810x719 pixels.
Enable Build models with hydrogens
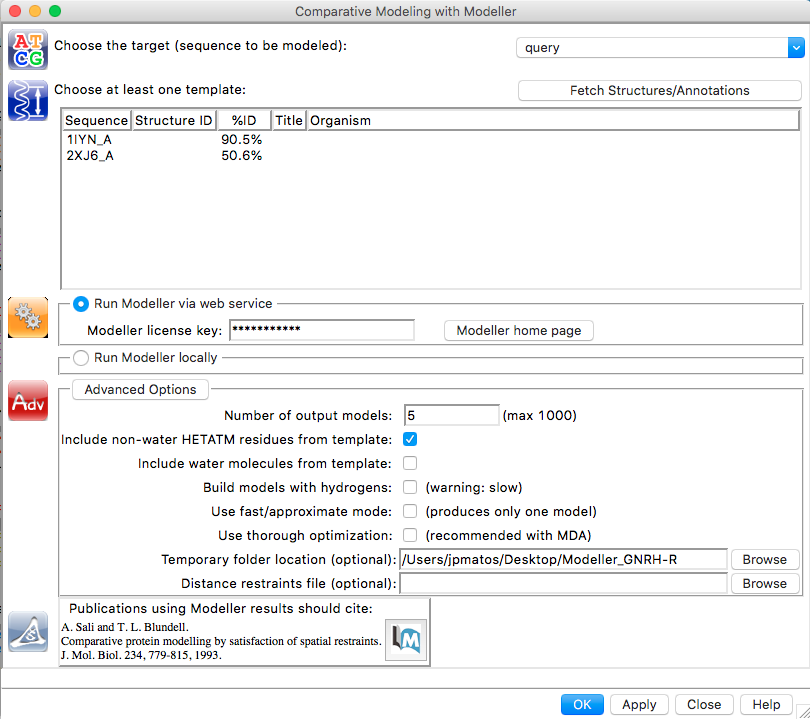click(x=410, y=487)
